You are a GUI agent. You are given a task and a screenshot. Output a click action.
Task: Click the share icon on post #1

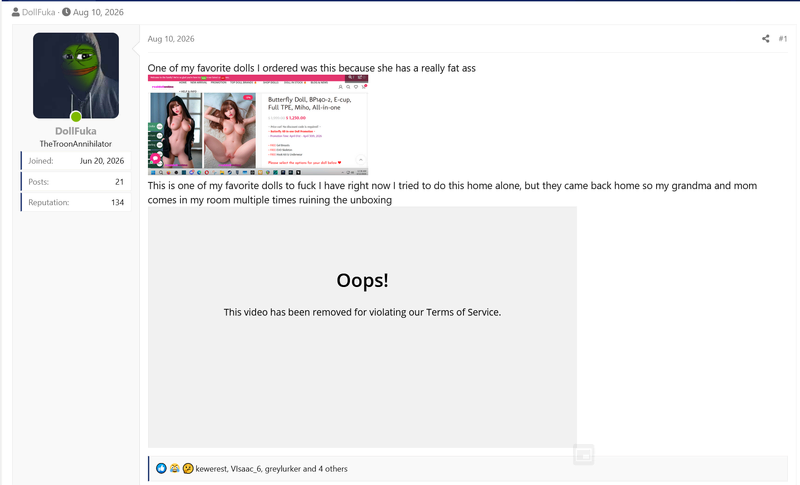click(765, 39)
